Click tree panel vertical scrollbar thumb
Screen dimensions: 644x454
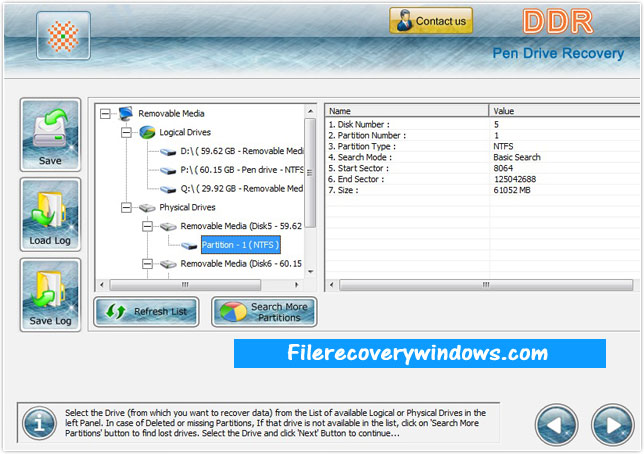[310, 173]
